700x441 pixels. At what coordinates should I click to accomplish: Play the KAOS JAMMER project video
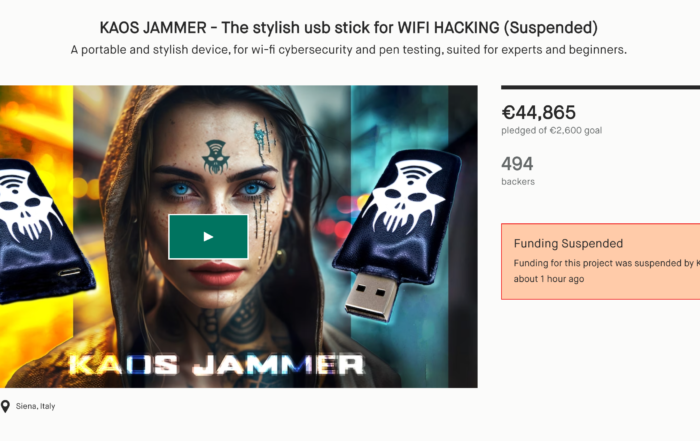[x=208, y=237]
